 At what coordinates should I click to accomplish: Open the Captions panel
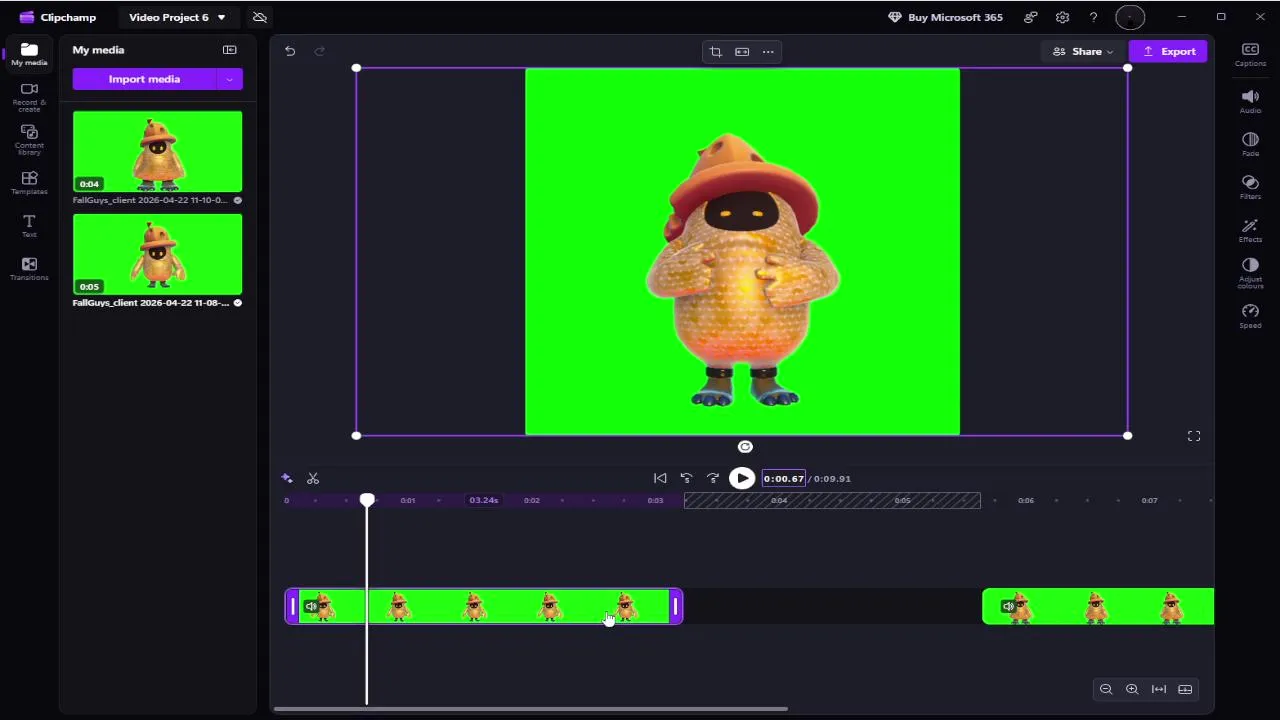point(1250,55)
